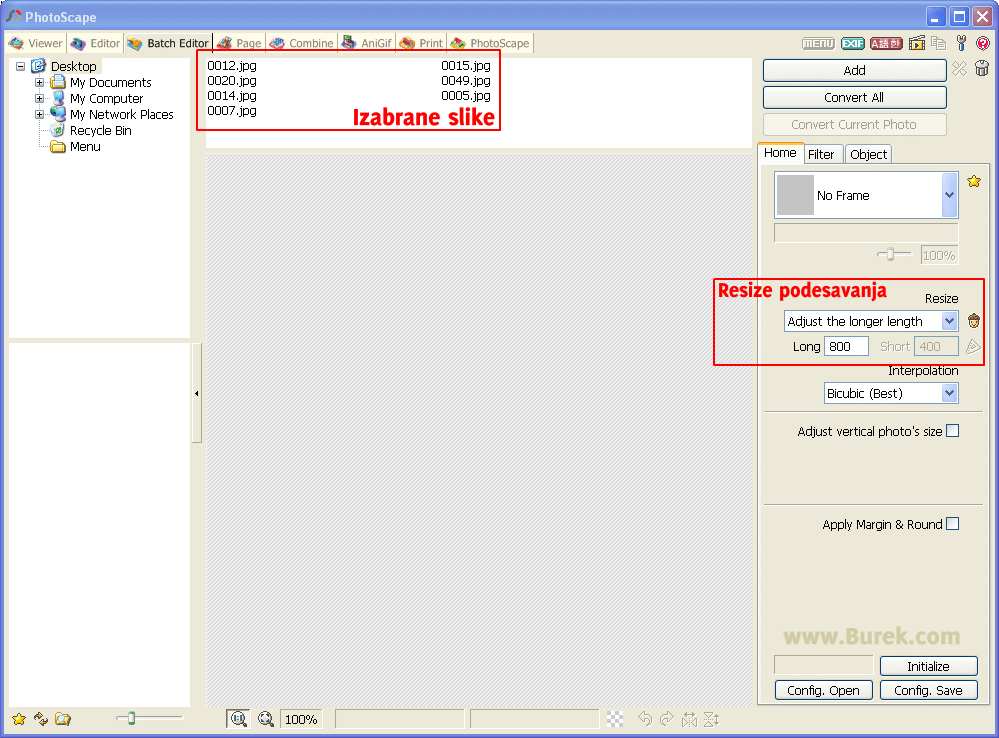The image size is (999, 738).
Task: Click the checkerboard background icon
Action: pos(615,720)
